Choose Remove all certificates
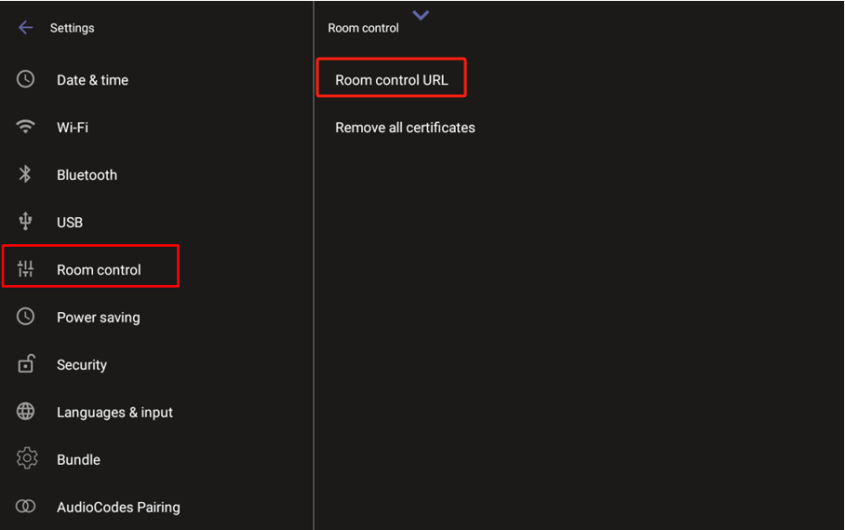 click(405, 127)
